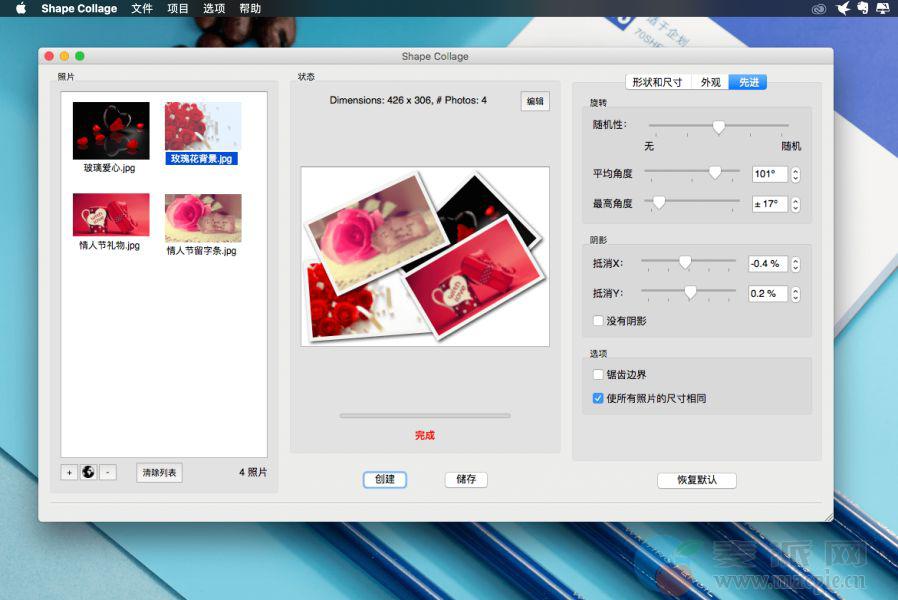The width and height of the screenshot is (898, 600).
Task: Open the 项目 menu
Action: click(178, 9)
